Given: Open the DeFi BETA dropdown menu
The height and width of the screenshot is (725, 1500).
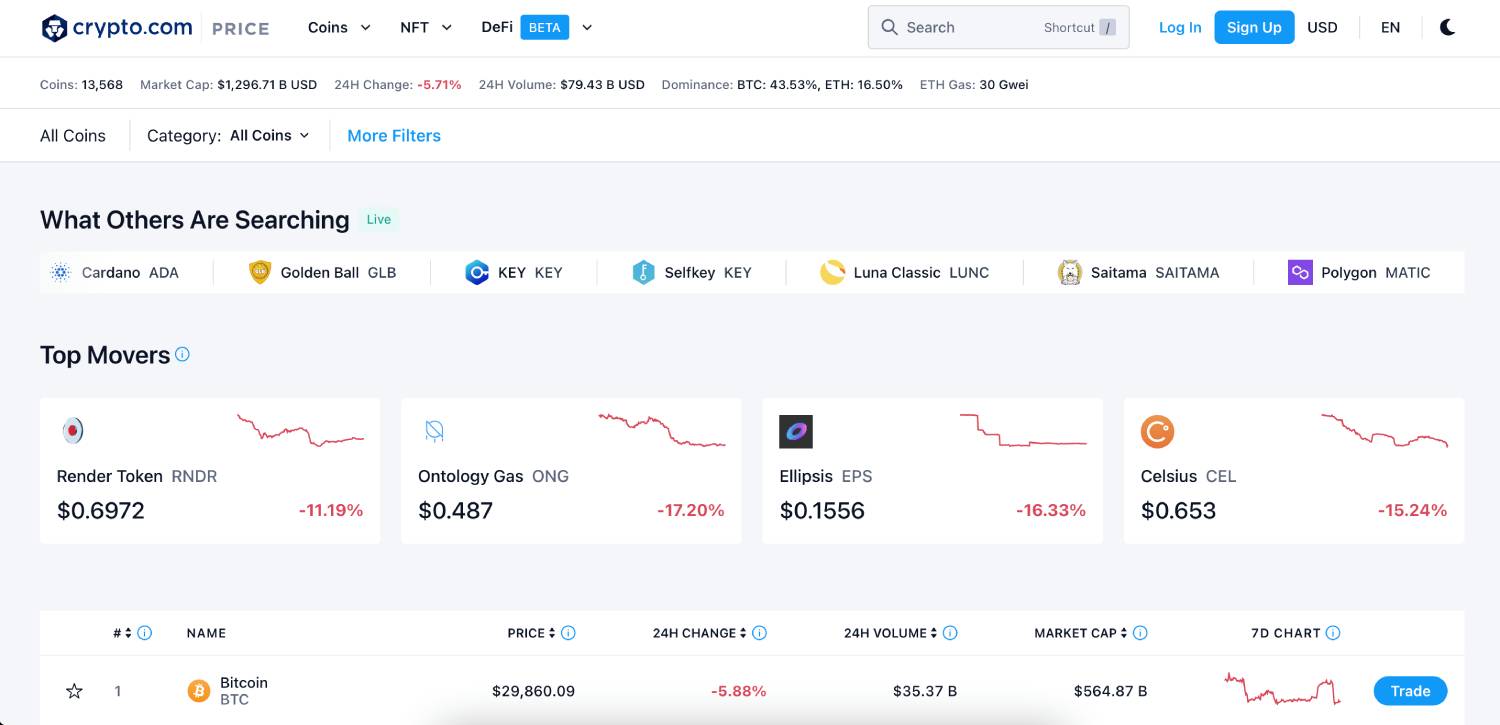Looking at the screenshot, I should point(537,27).
